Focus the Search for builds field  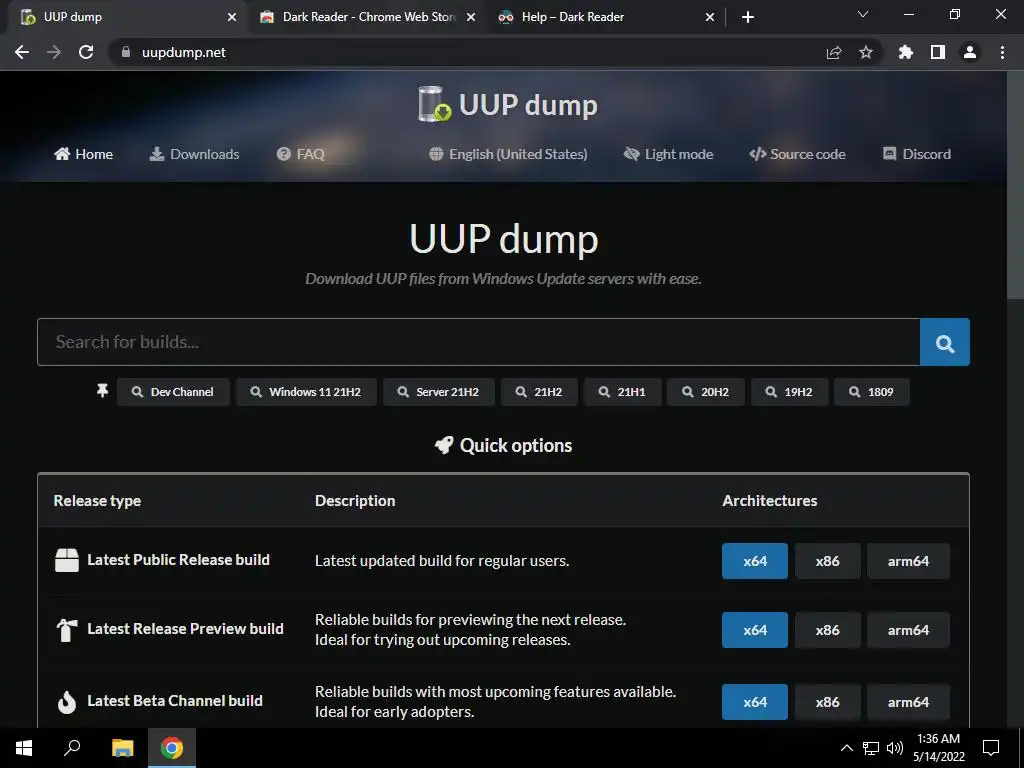[479, 342]
